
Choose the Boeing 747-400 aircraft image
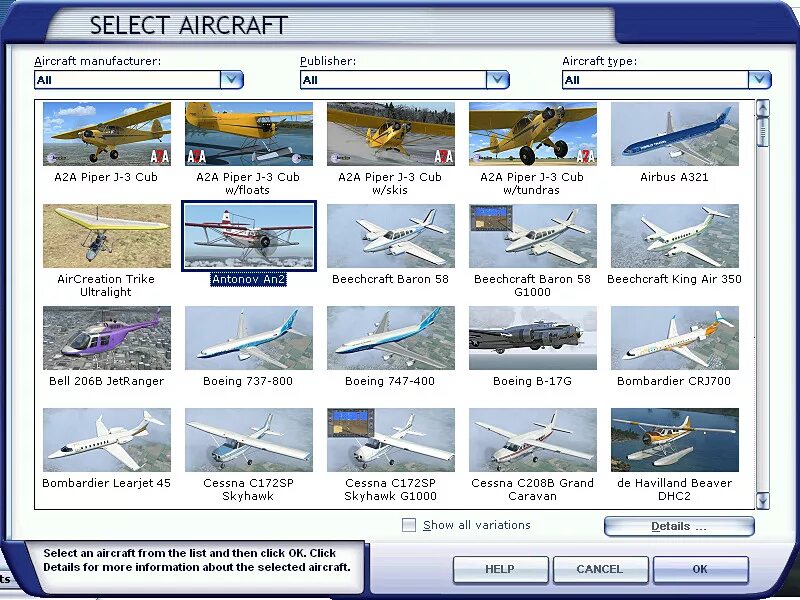tap(391, 338)
